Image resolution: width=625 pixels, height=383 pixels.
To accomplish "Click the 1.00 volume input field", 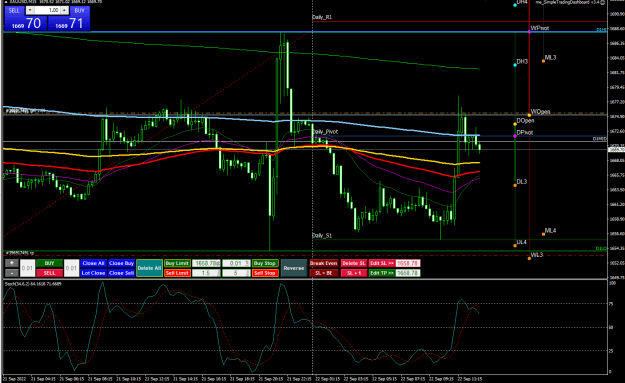I will 47,10.
